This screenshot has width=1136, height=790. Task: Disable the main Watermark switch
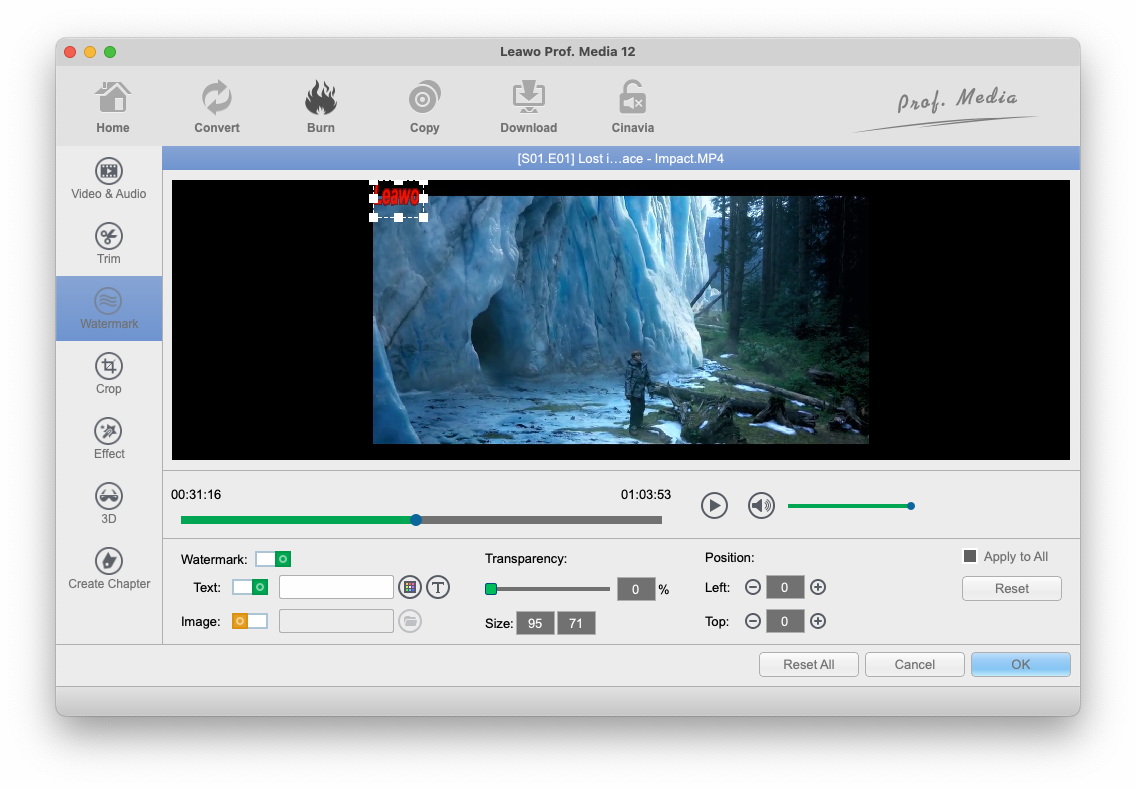point(273,559)
